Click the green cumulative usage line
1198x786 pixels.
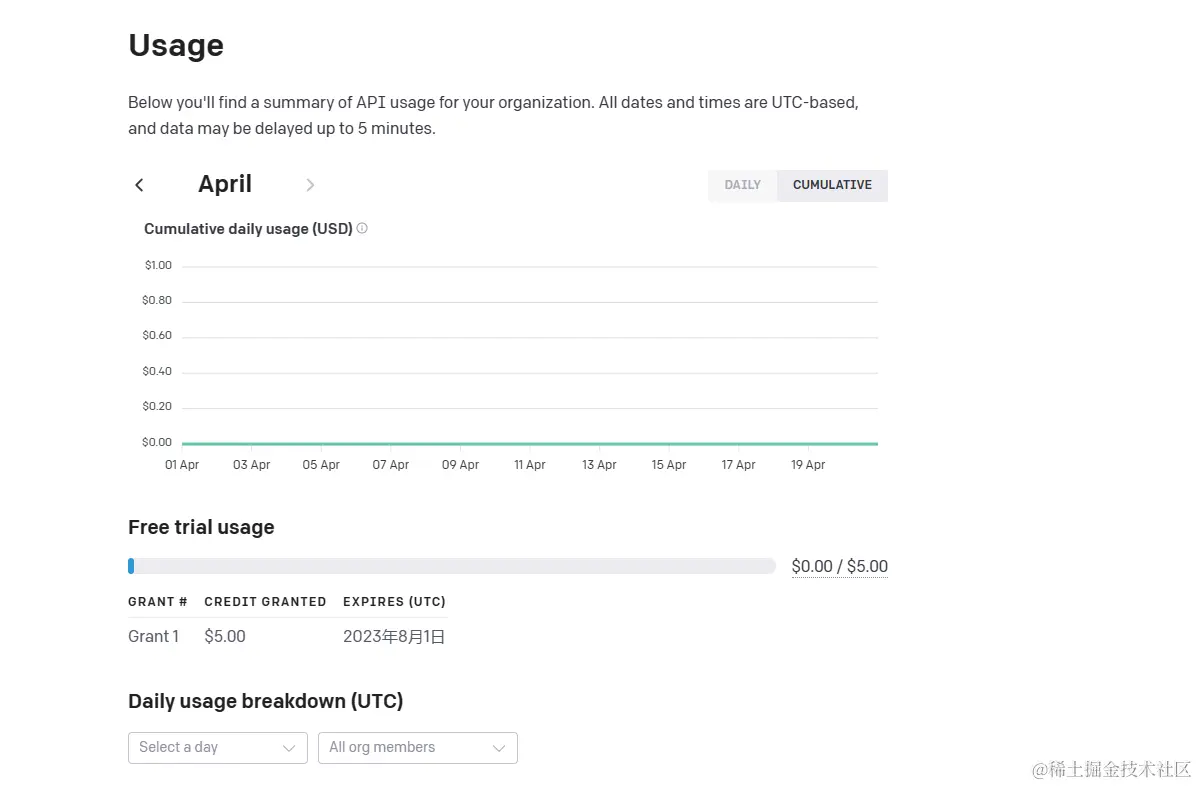pos(530,443)
